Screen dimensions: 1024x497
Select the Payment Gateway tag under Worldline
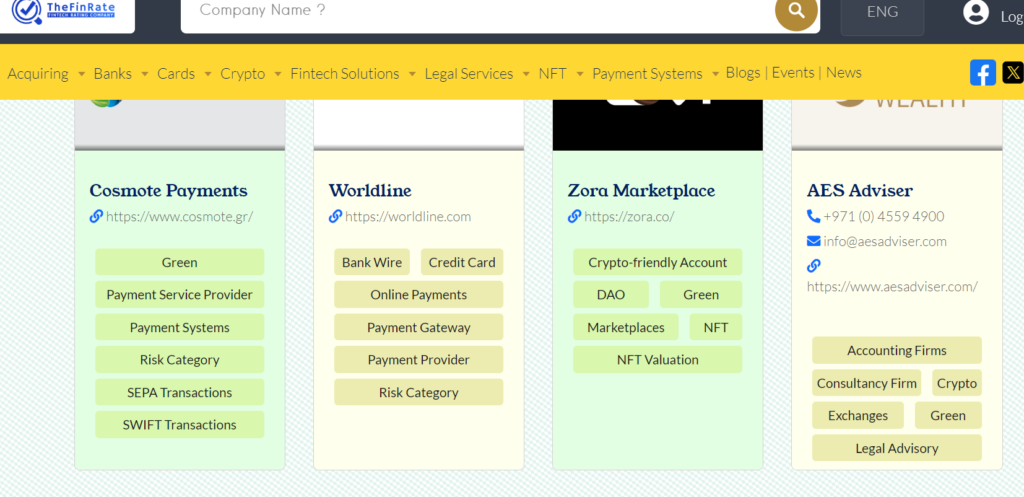[418, 327]
